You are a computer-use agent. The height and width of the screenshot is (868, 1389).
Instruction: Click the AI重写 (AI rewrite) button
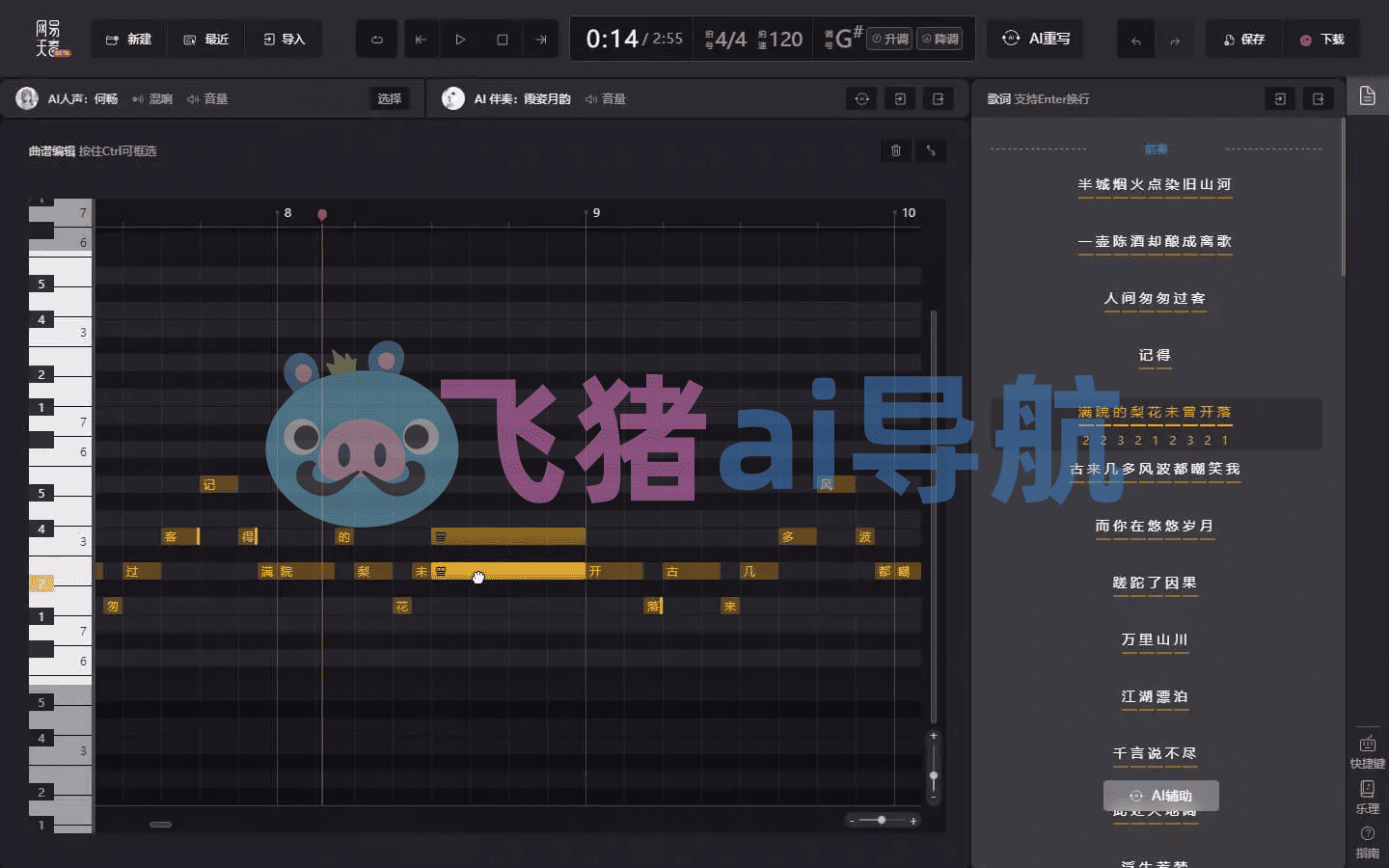(x=1036, y=39)
